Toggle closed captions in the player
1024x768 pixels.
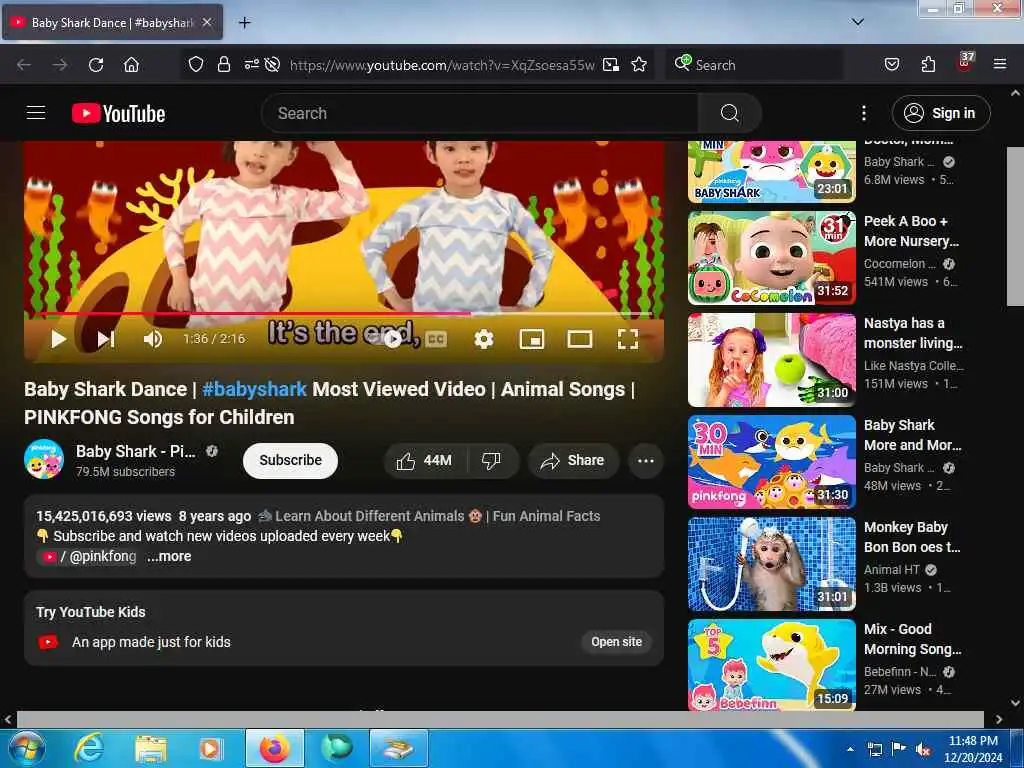pyautogui.click(x=436, y=339)
